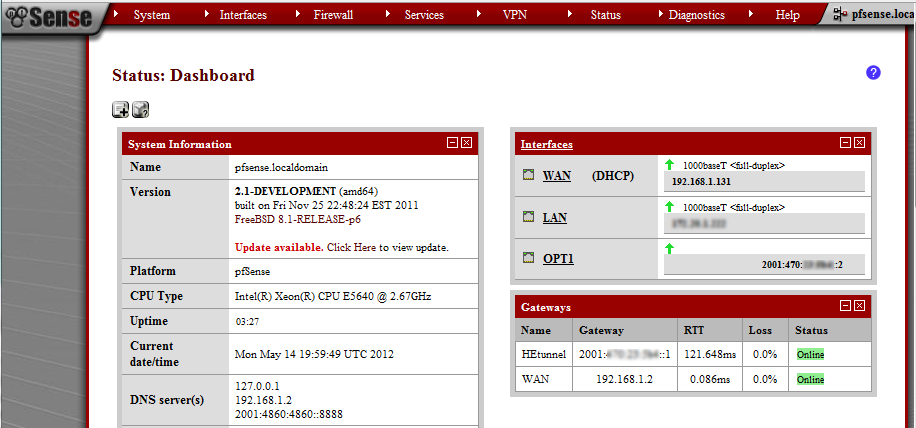Click the add widget plus icon
This screenshot has width=916, height=428.
120,109
